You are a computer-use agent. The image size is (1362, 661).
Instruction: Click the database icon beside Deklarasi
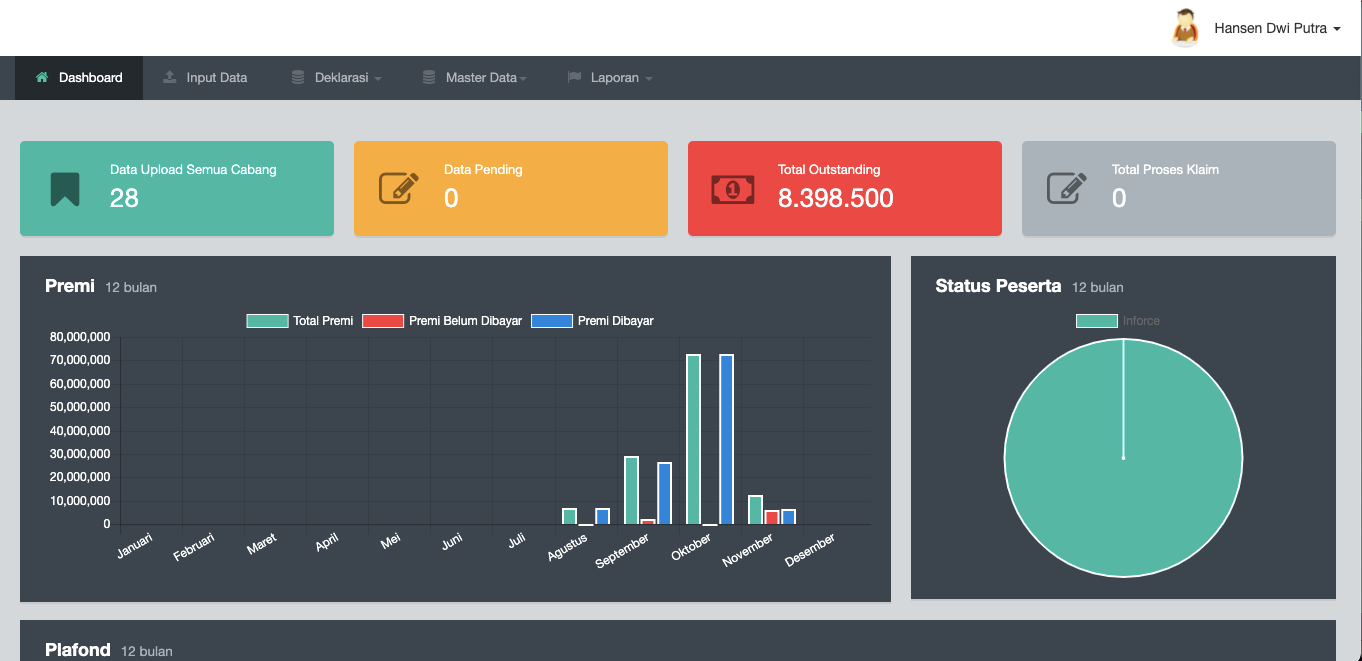[298, 78]
